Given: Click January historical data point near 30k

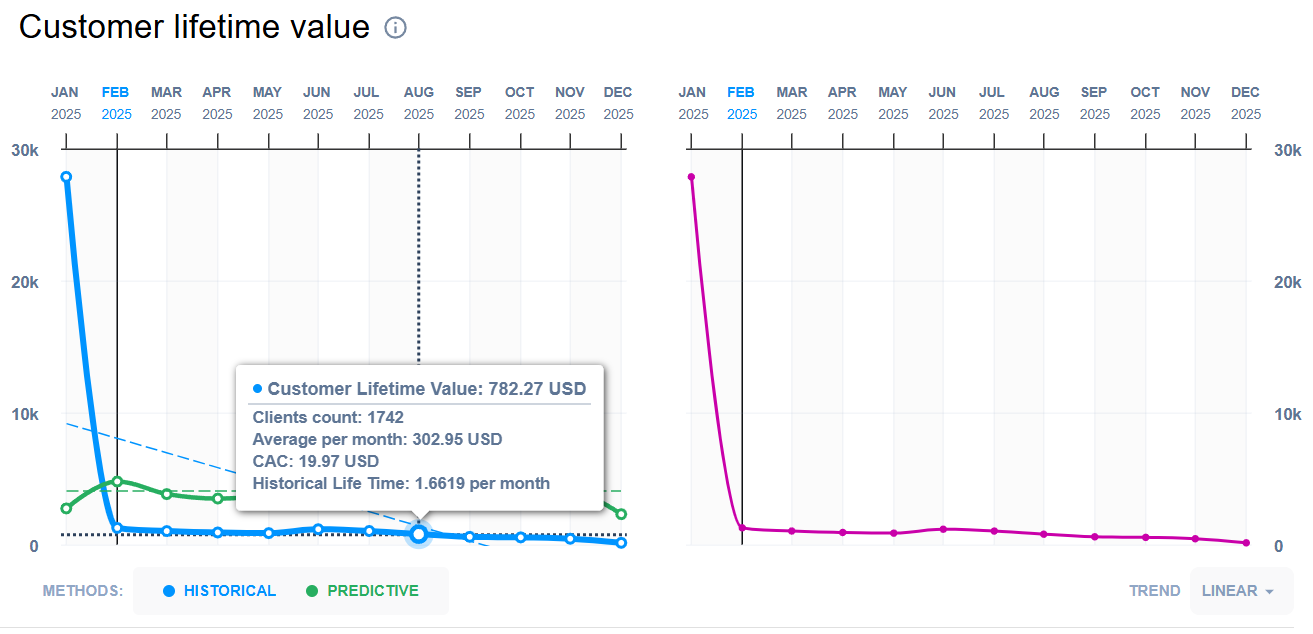Looking at the screenshot, I should click(66, 177).
